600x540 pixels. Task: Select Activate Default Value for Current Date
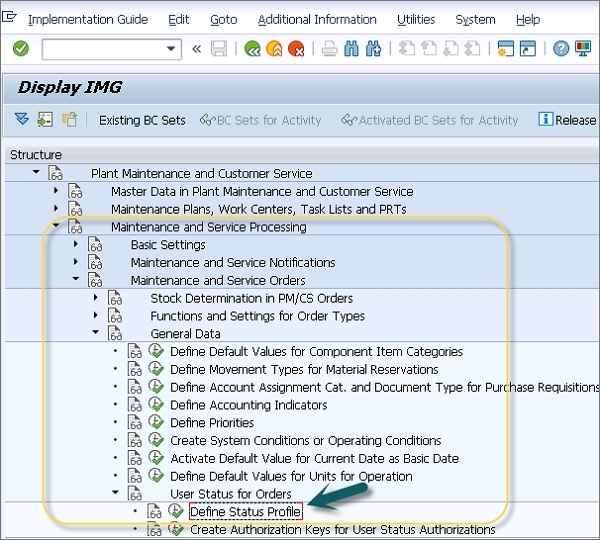pos(315,458)
